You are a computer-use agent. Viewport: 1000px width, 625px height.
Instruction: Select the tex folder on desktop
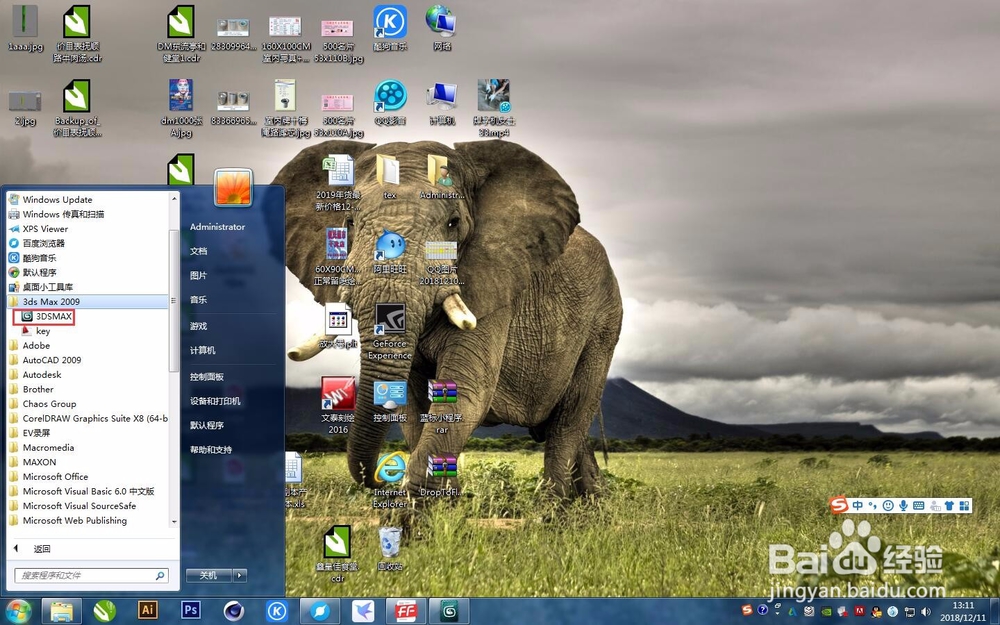click(x=389, y=177)
